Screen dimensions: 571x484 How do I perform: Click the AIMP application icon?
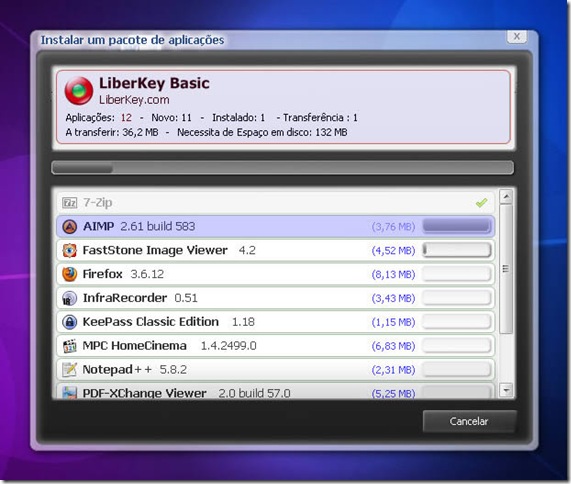pos(70,227)
